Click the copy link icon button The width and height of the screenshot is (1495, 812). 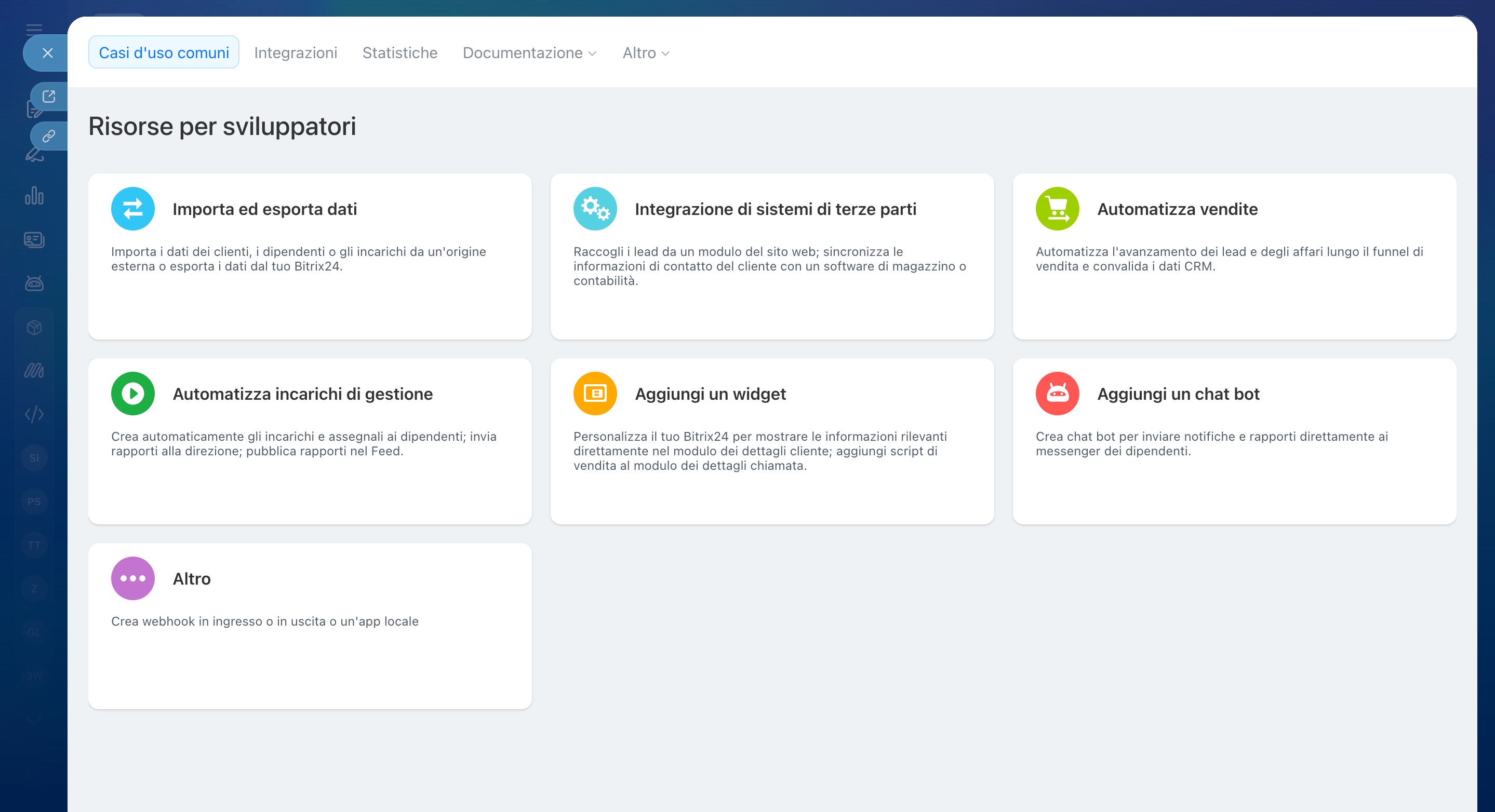tap(49, 137)
